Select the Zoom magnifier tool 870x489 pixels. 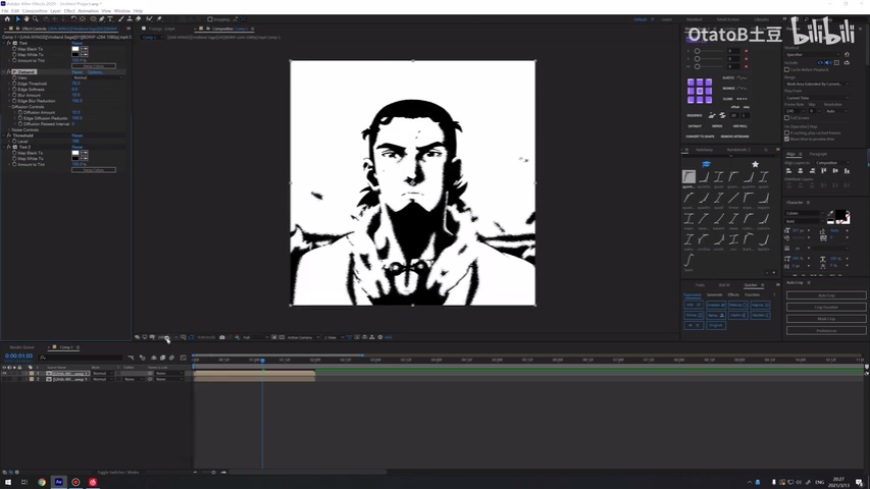35,19
